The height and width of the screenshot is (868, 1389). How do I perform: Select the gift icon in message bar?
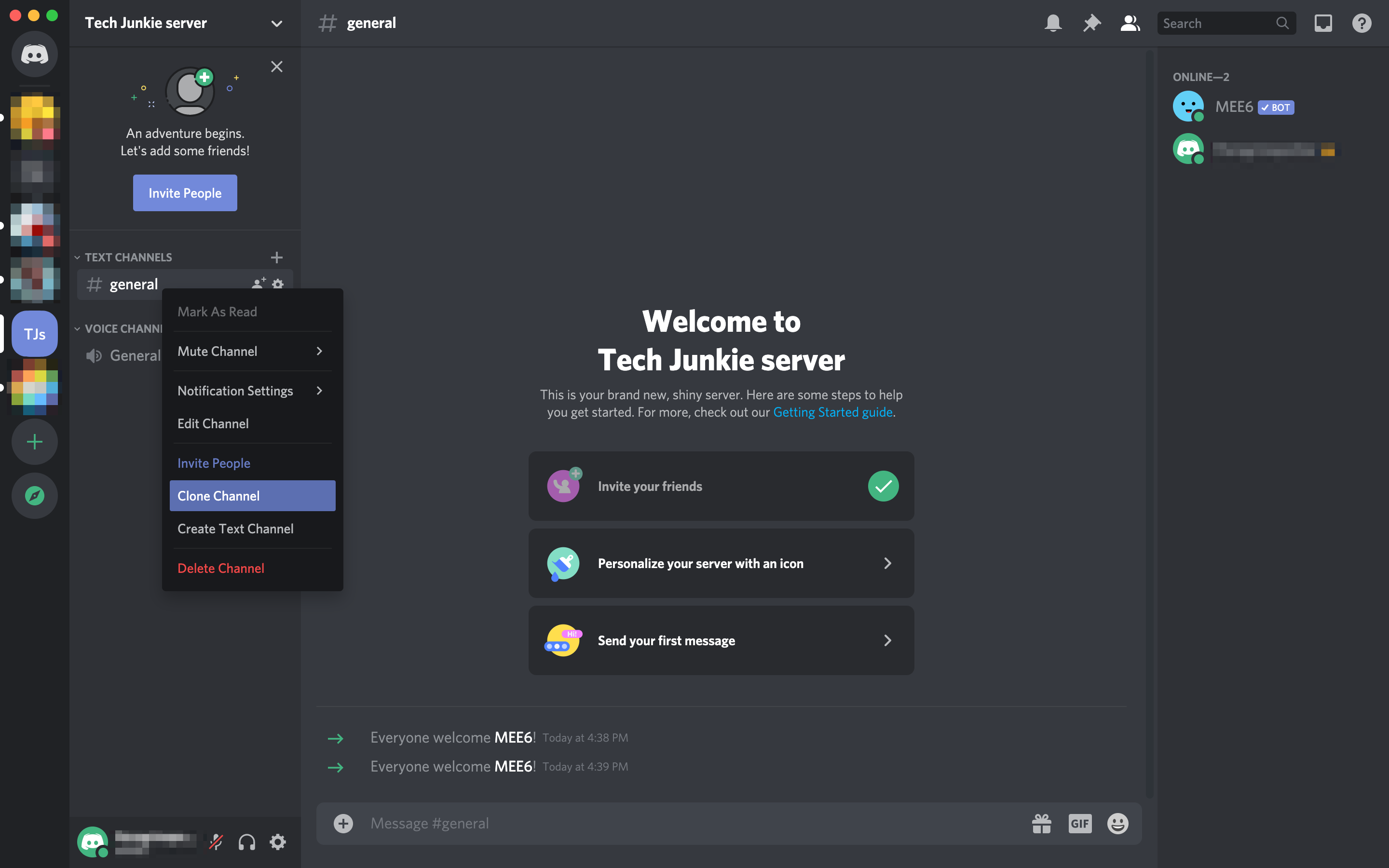(1041, 822)
